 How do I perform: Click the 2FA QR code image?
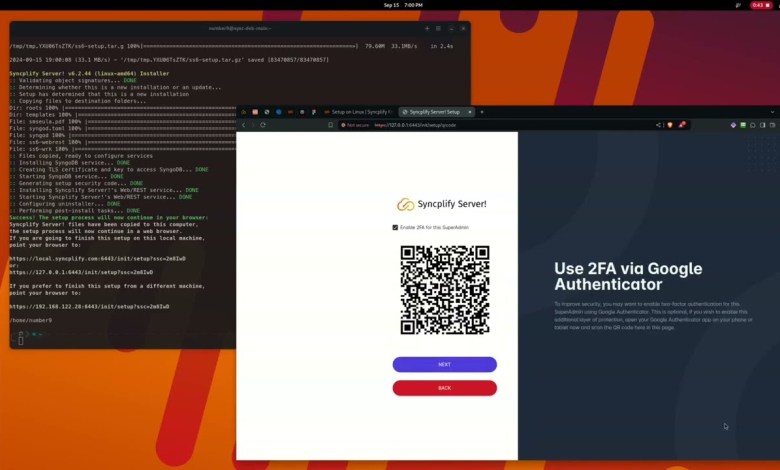tap(444, 290)
